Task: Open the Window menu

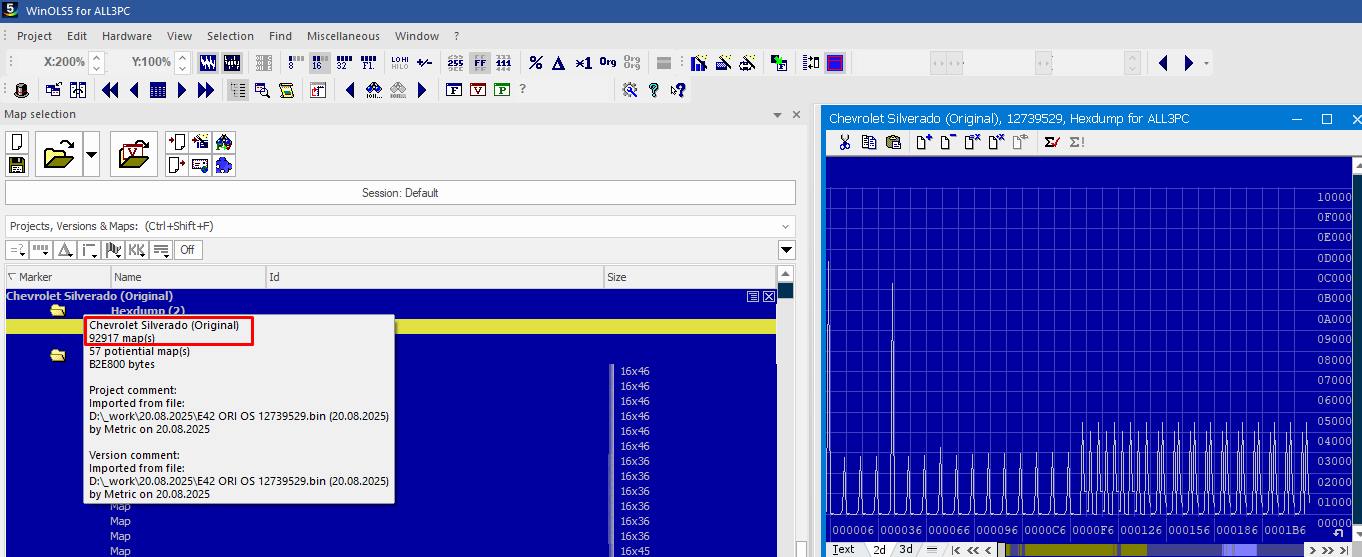Action: click(417, 36)
